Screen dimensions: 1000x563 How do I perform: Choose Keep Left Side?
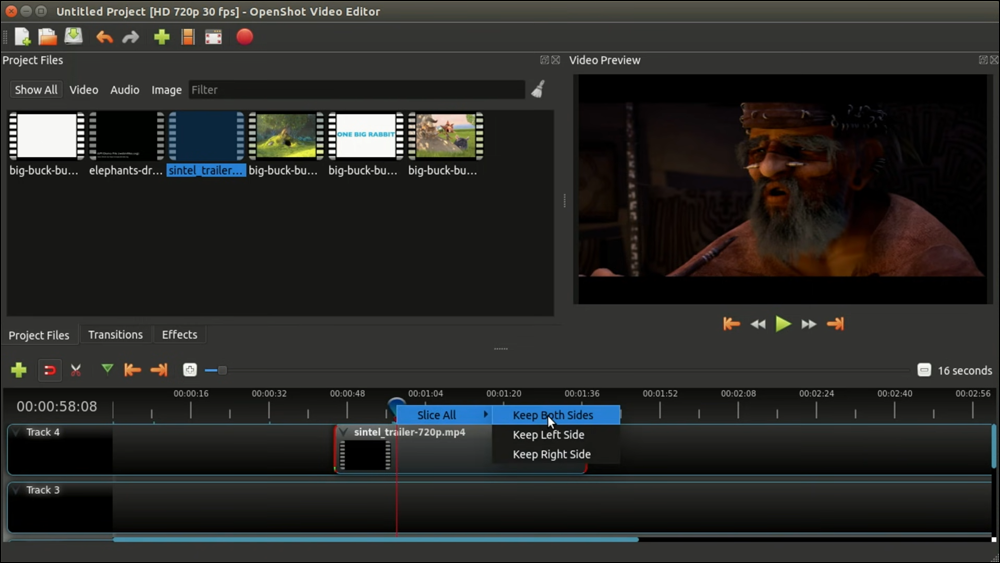(x=555, y=435)
